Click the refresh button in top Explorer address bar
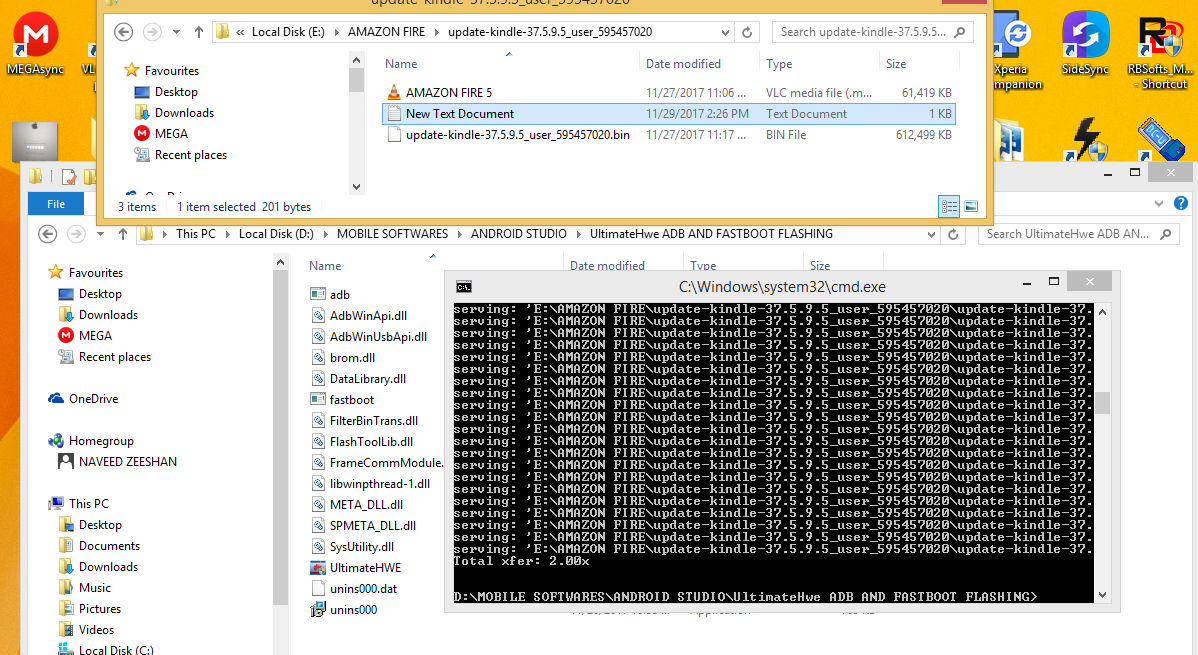The height and width of the screenshot is (655, 1198). 747,32
